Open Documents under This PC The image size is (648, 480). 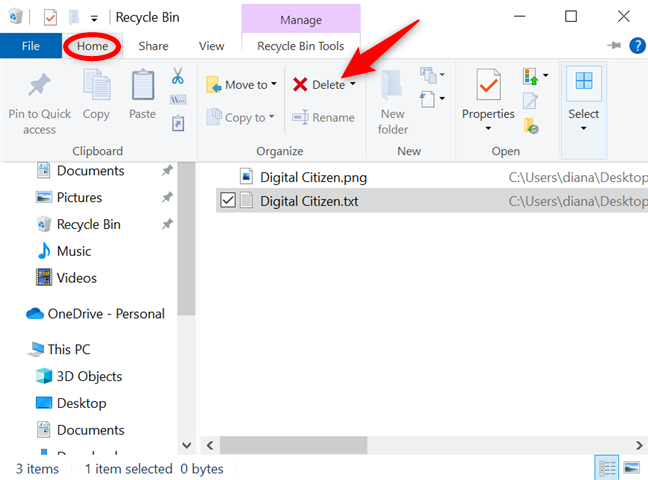pyautogui.click(x=91, y=430)
